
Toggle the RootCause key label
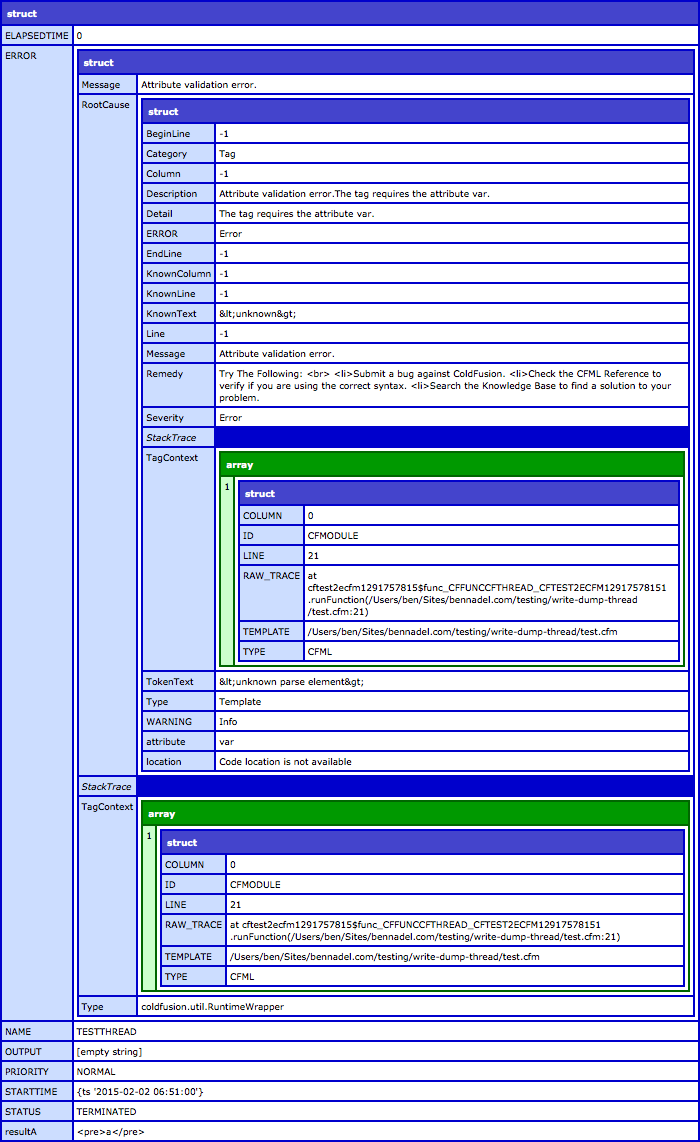[x=107, y=434]
